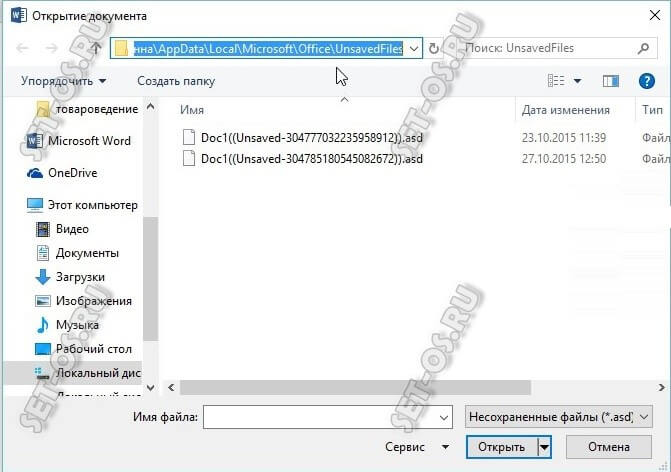
Task: Click the date 27.10.2015 12:50
Action: coord(564,159)
